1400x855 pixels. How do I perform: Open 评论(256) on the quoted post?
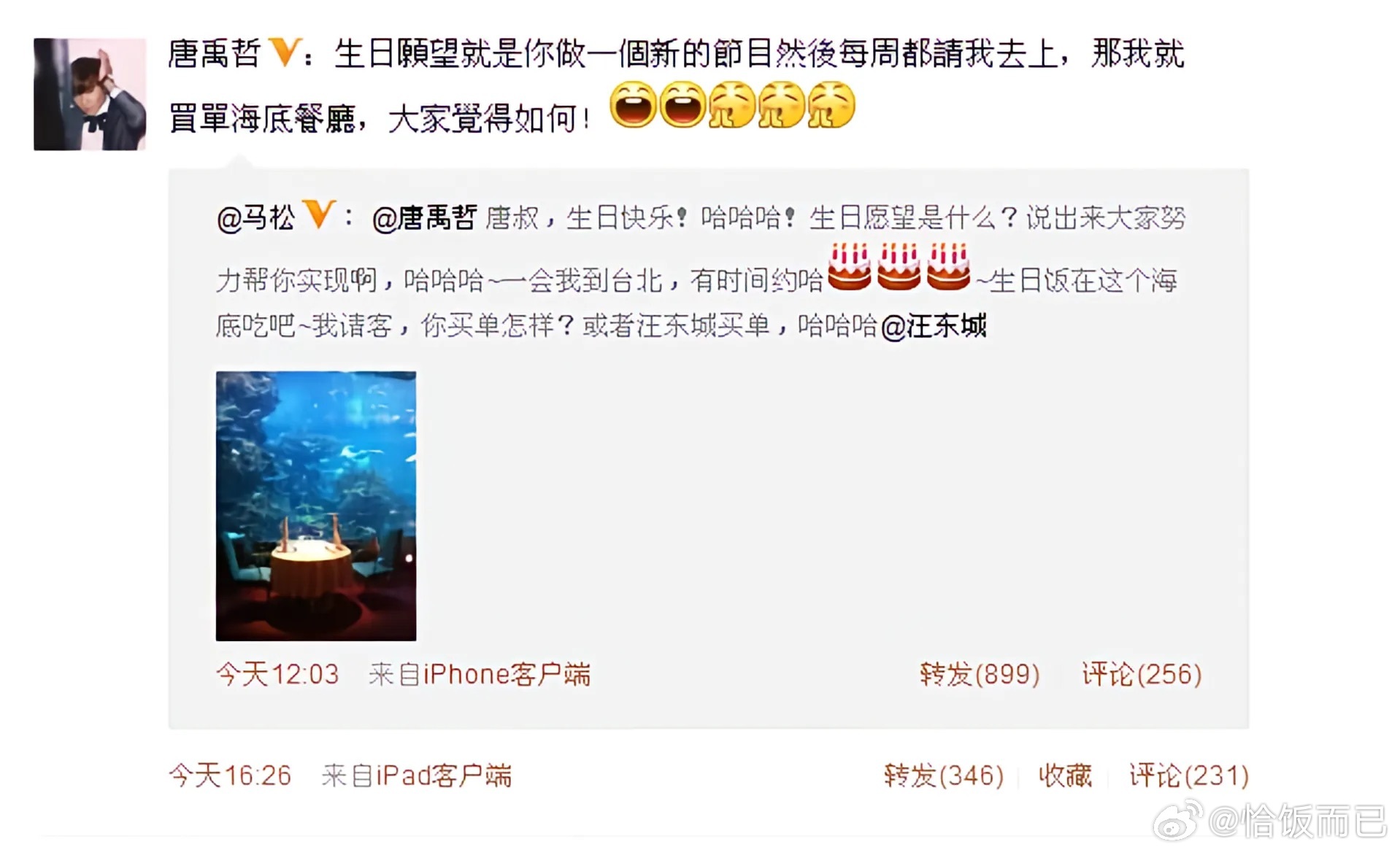[x=1142, y=674]
